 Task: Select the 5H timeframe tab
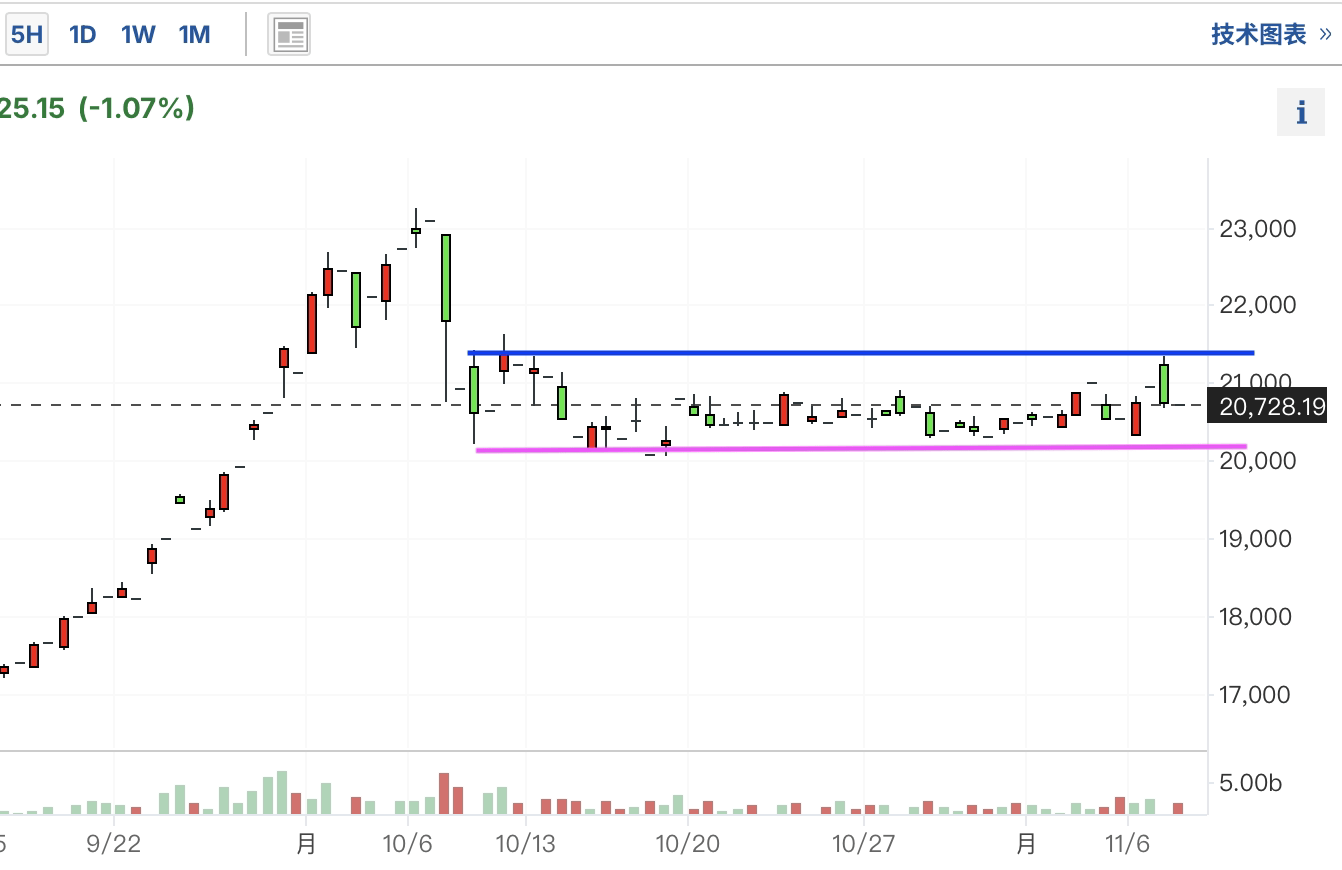pyautogui.click(x=25, y=35)
